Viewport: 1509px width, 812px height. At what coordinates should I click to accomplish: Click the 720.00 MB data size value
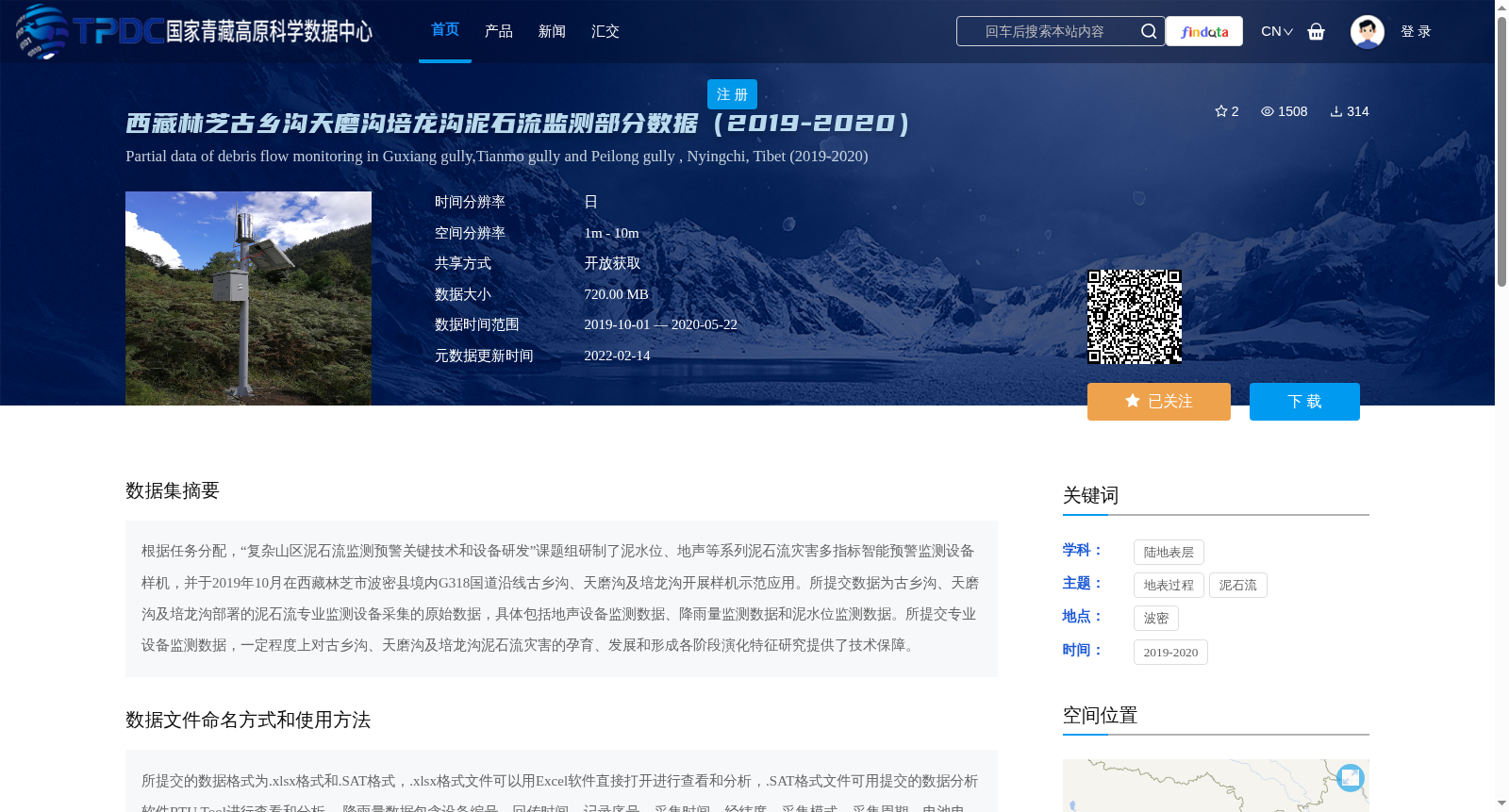616,294
